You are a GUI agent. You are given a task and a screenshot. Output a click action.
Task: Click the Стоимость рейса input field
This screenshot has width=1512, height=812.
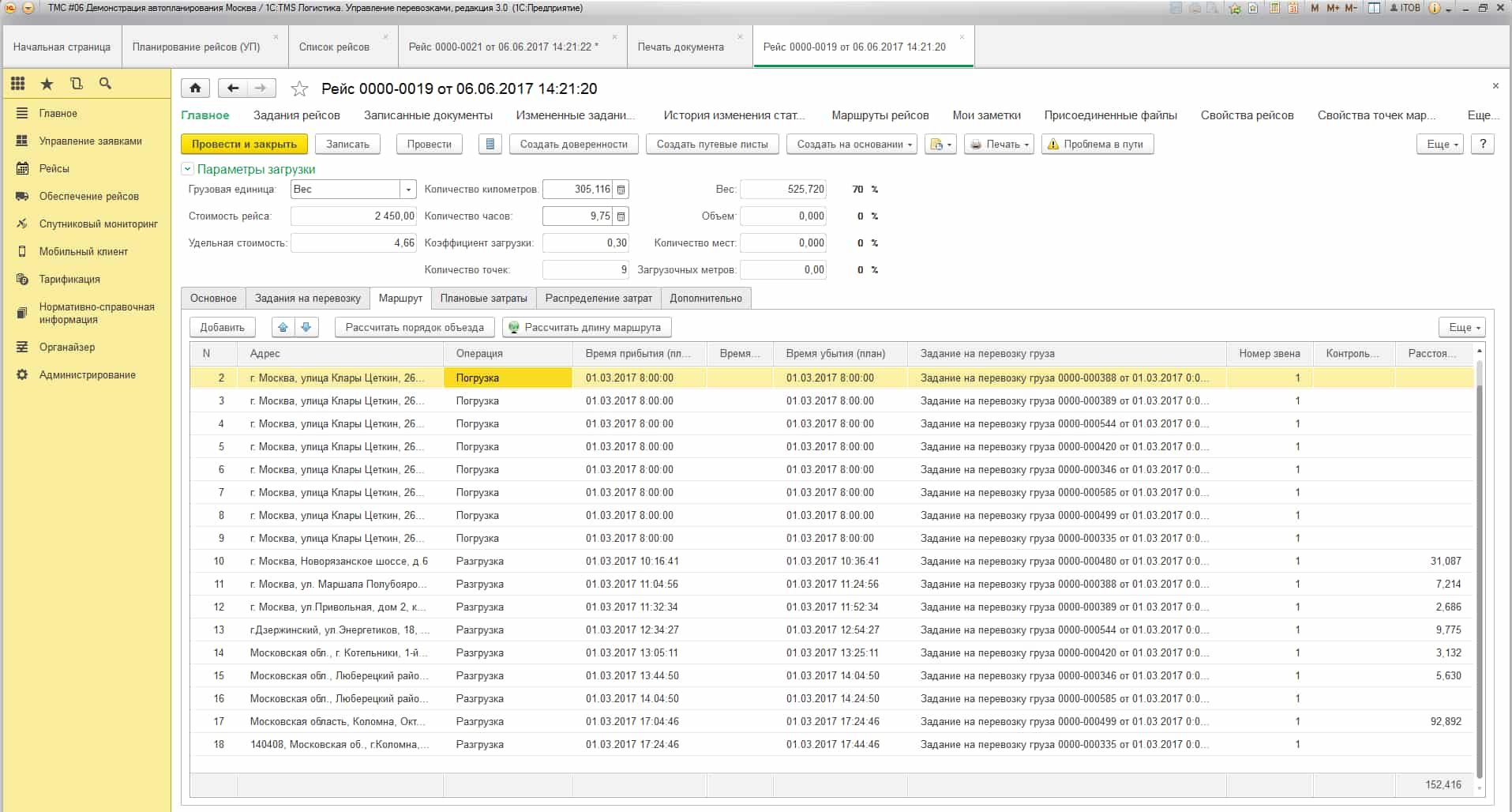pyautogui.click(x=353, y=216)
